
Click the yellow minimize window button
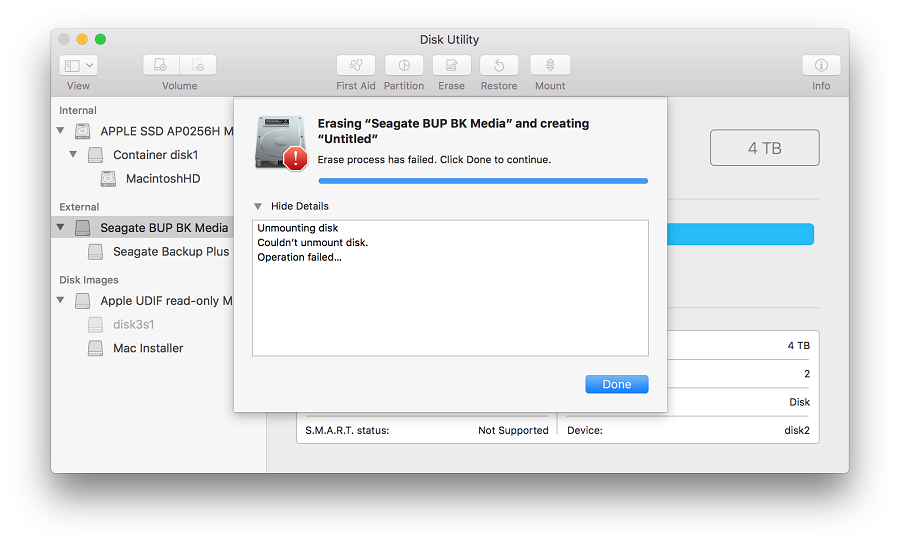point(82,39)
